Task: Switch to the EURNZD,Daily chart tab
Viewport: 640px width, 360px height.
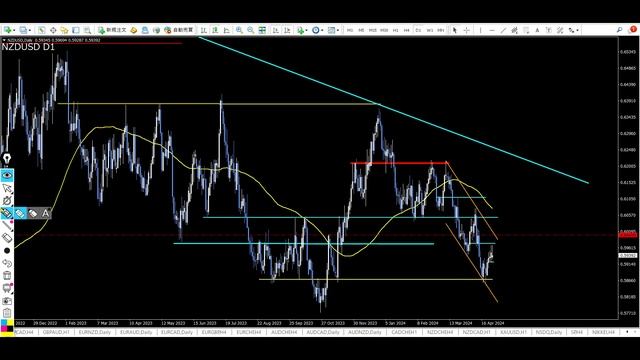Action: (94, 332)
